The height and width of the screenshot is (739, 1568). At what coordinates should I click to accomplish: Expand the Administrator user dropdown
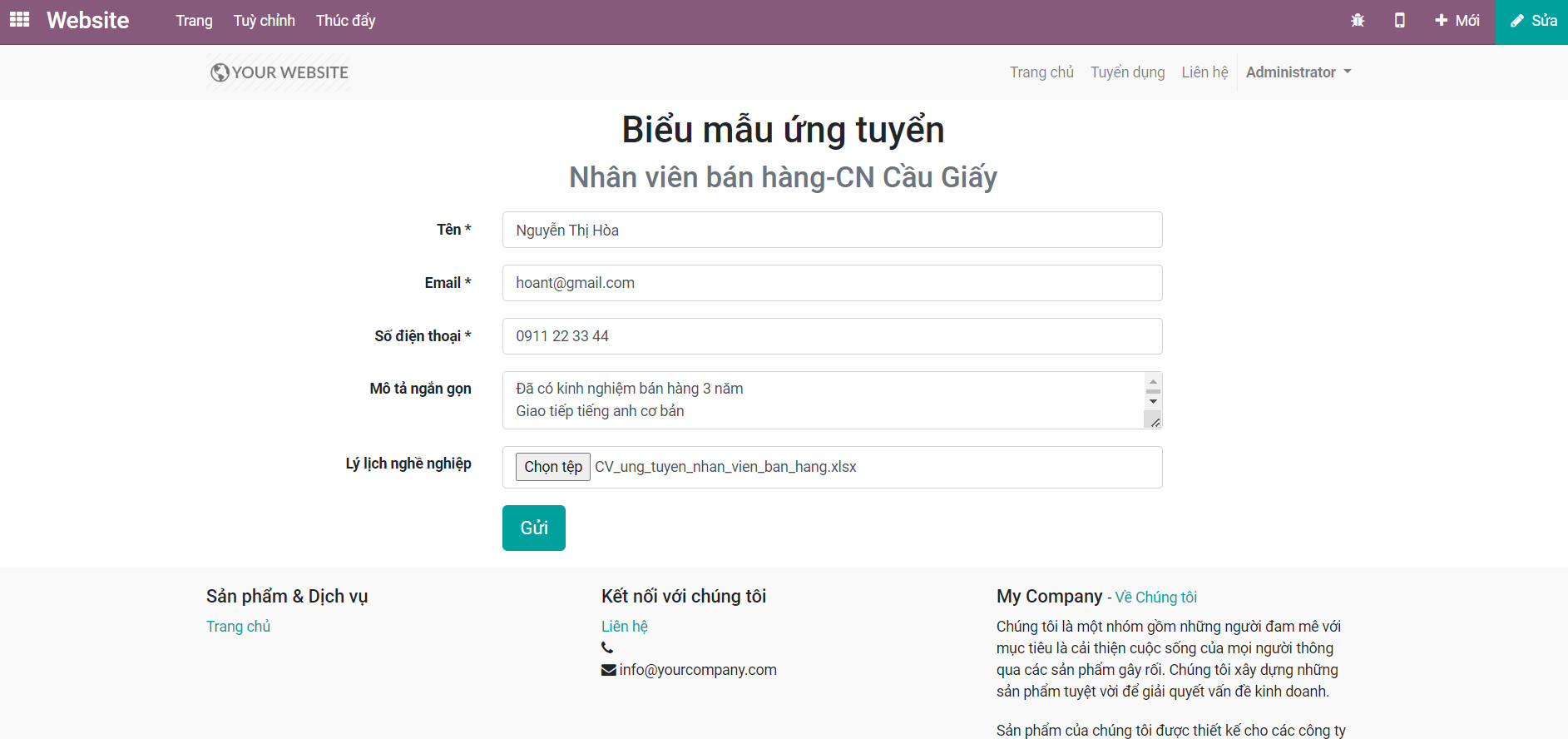click(x=1298, y=72)
